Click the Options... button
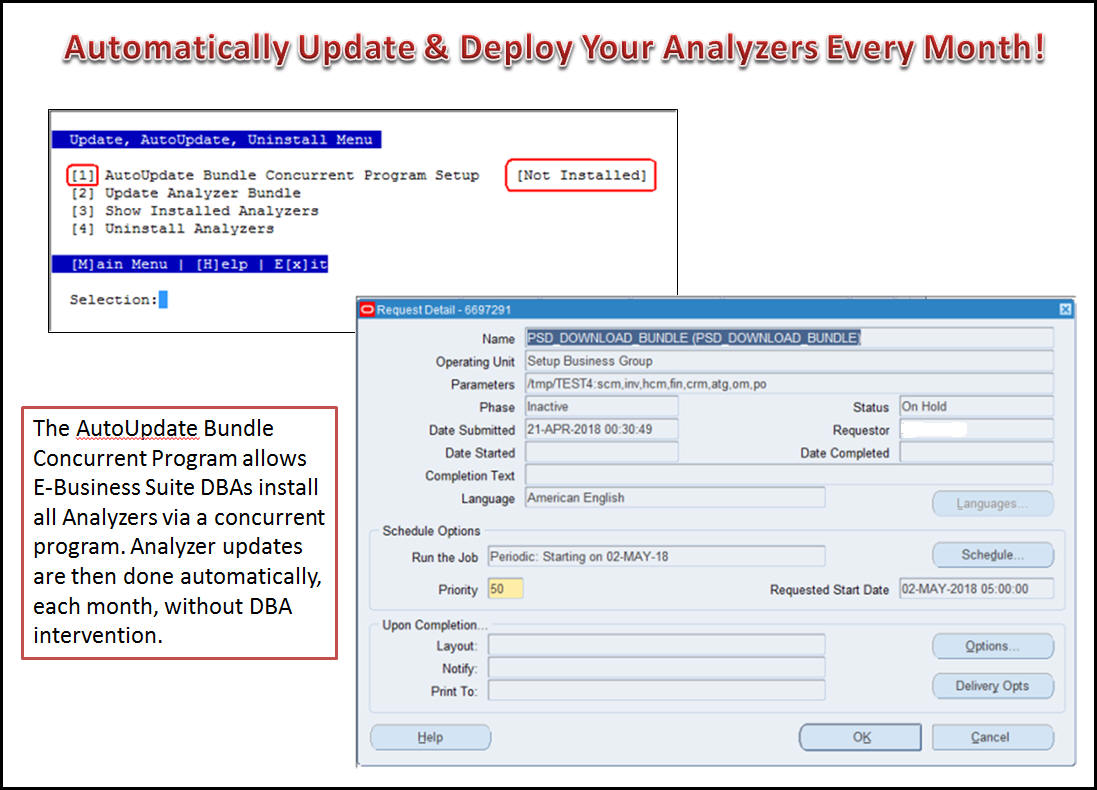 click(992, 646)
